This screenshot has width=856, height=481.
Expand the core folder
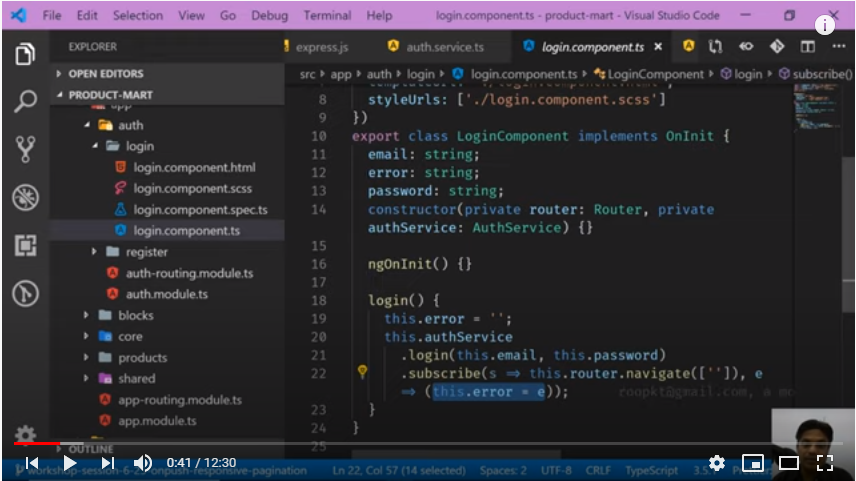tap(86, 336)
